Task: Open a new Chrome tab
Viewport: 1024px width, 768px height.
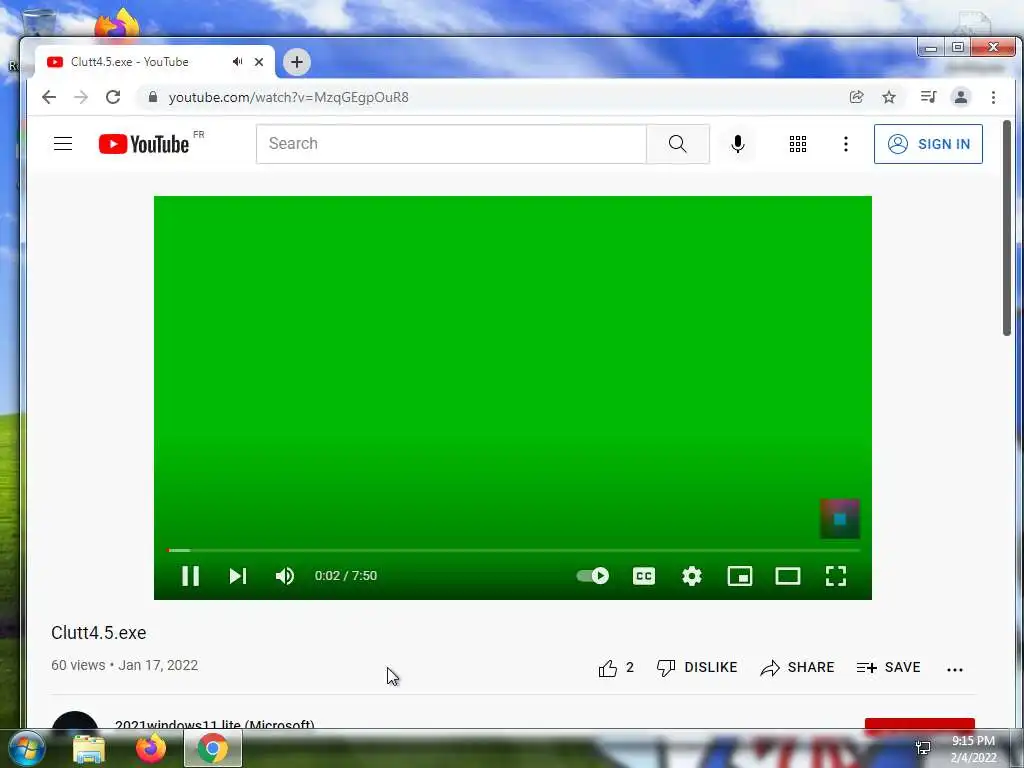Action: pos(296,62)
